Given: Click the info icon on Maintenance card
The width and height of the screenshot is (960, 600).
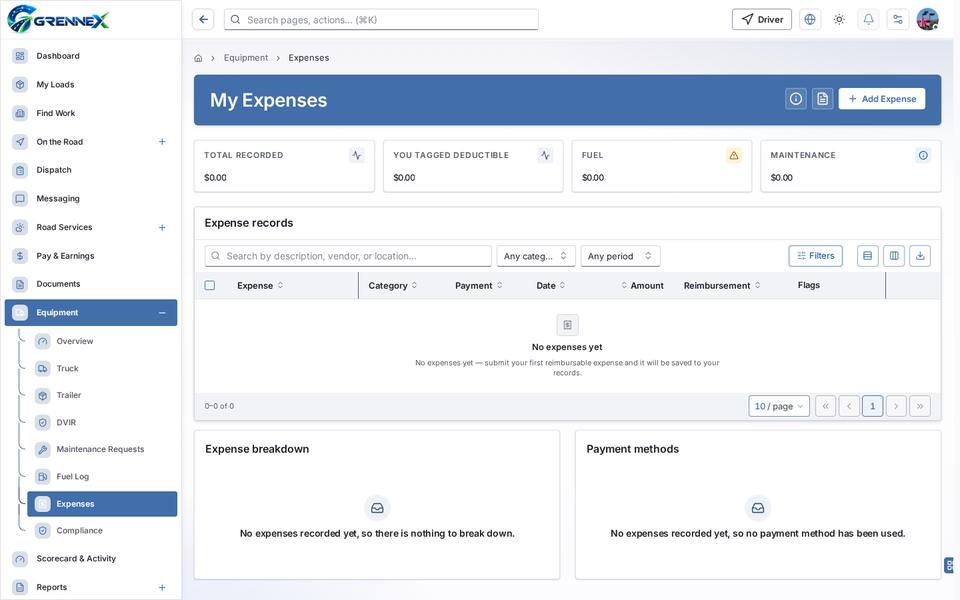Looking at the screenshot, I should [x=923, y=156].
